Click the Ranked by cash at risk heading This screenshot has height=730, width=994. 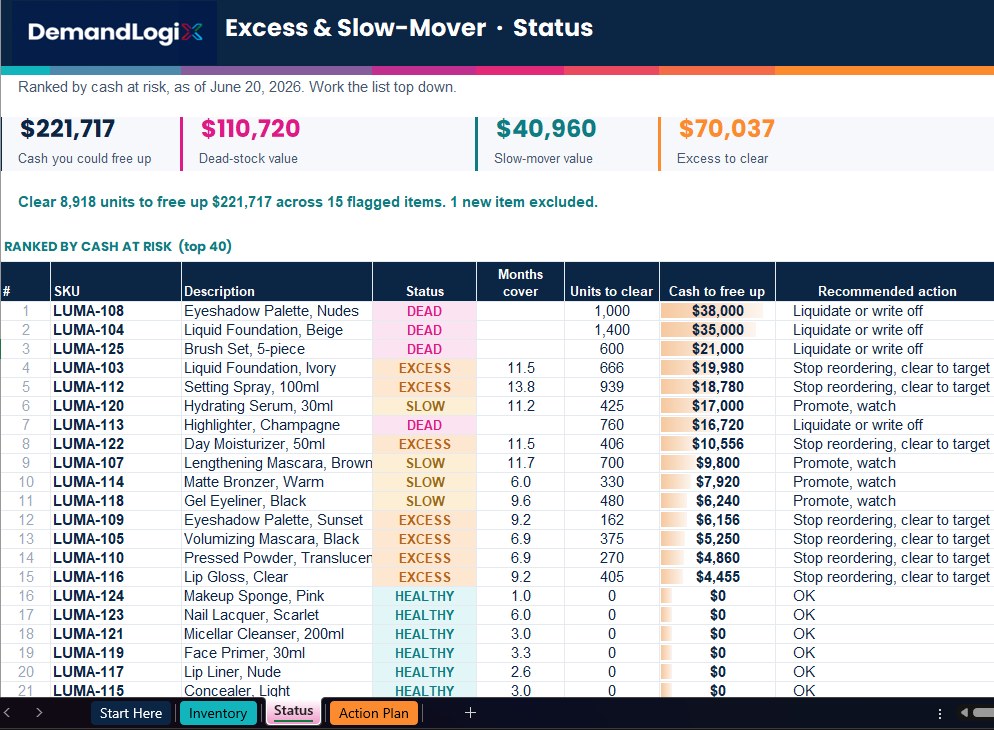click(x=118, y=246)
